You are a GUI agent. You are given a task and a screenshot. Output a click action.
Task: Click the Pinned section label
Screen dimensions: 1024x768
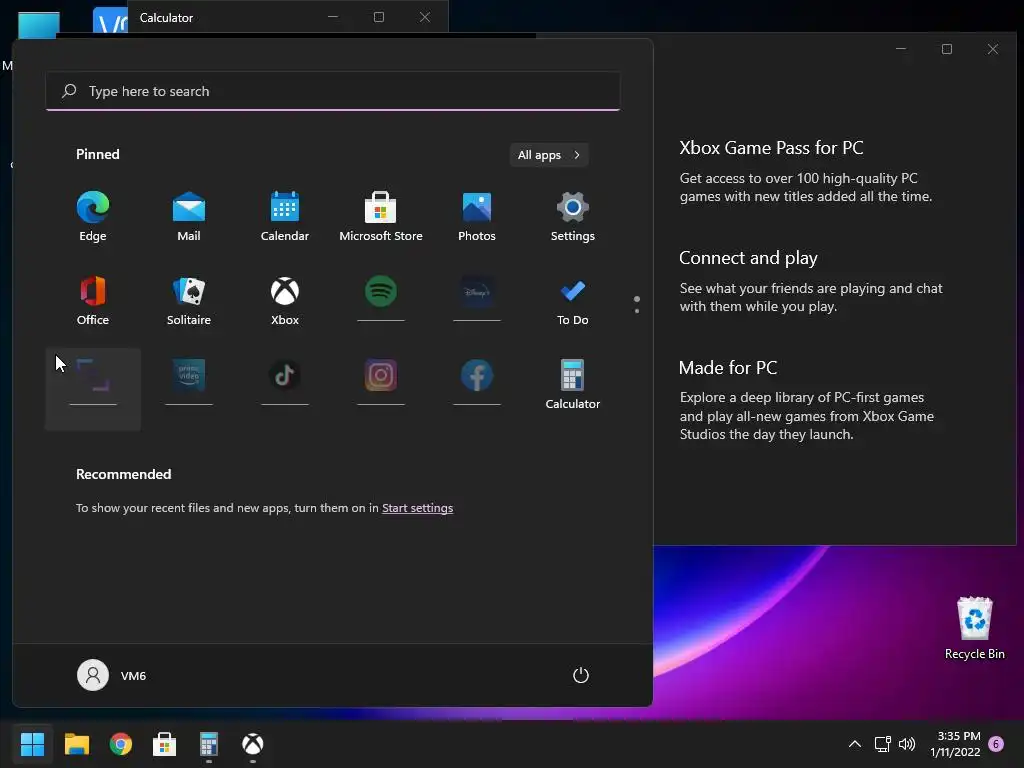click(x=98, y=154)
